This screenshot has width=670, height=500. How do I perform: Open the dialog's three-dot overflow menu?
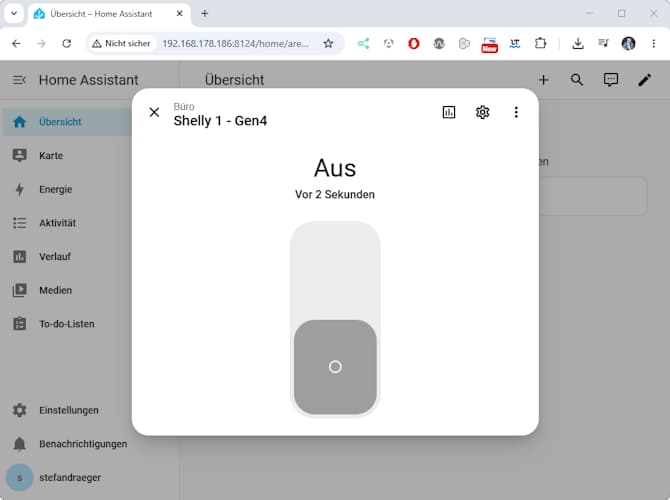(x=516, y=112)
